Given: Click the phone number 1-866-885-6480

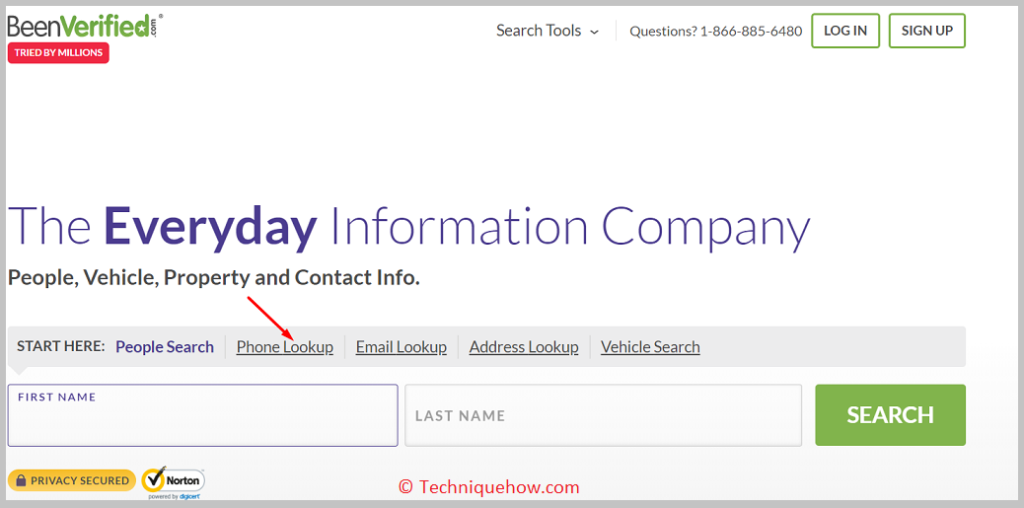Looking at the screenshot, I should coord(751,31).
